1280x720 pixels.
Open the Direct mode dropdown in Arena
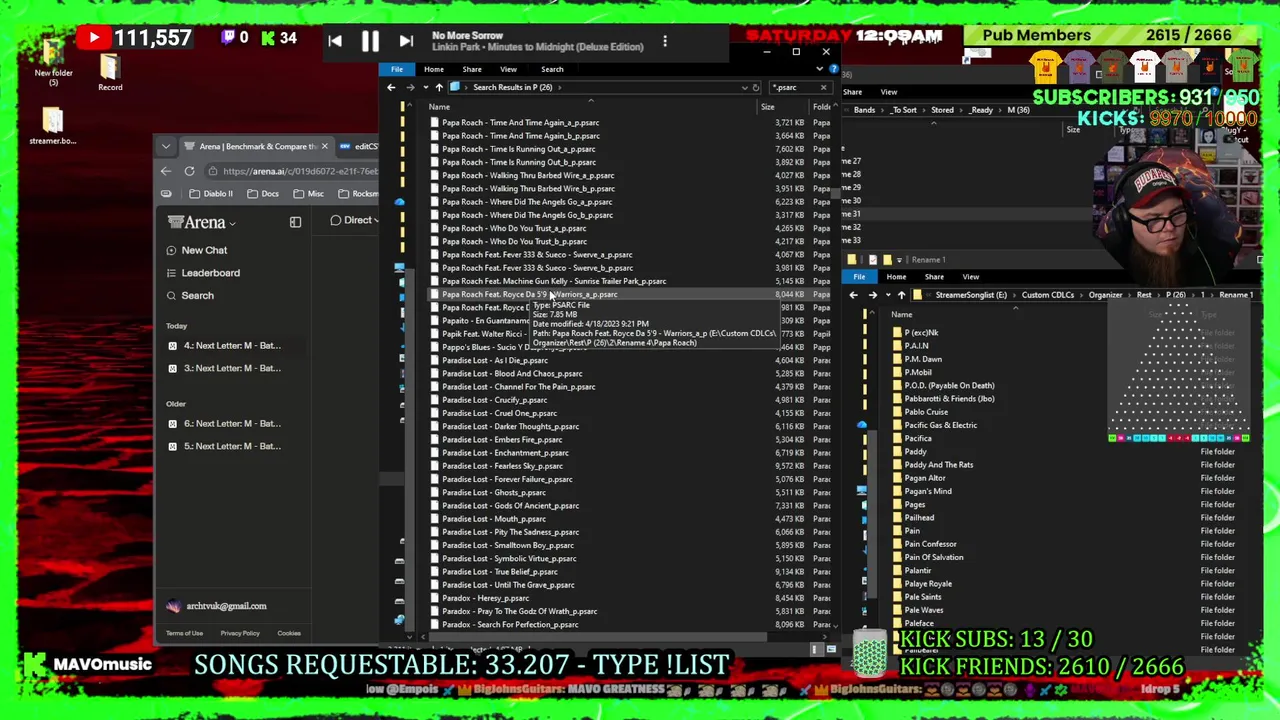[354, 220]
